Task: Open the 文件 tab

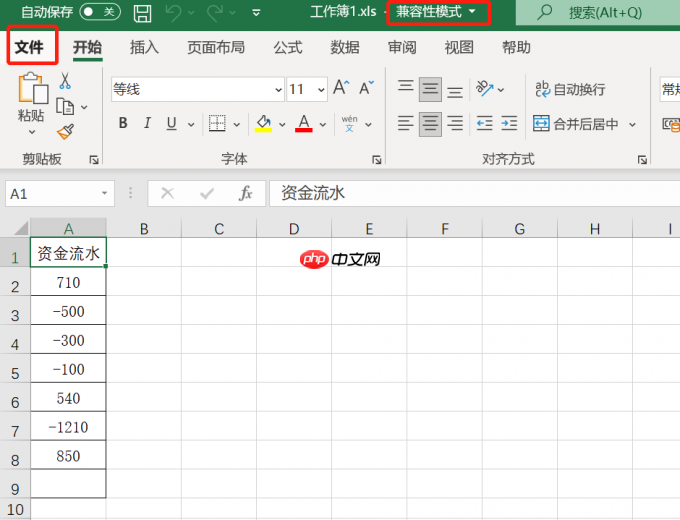Action: click(x=29, y=47)
